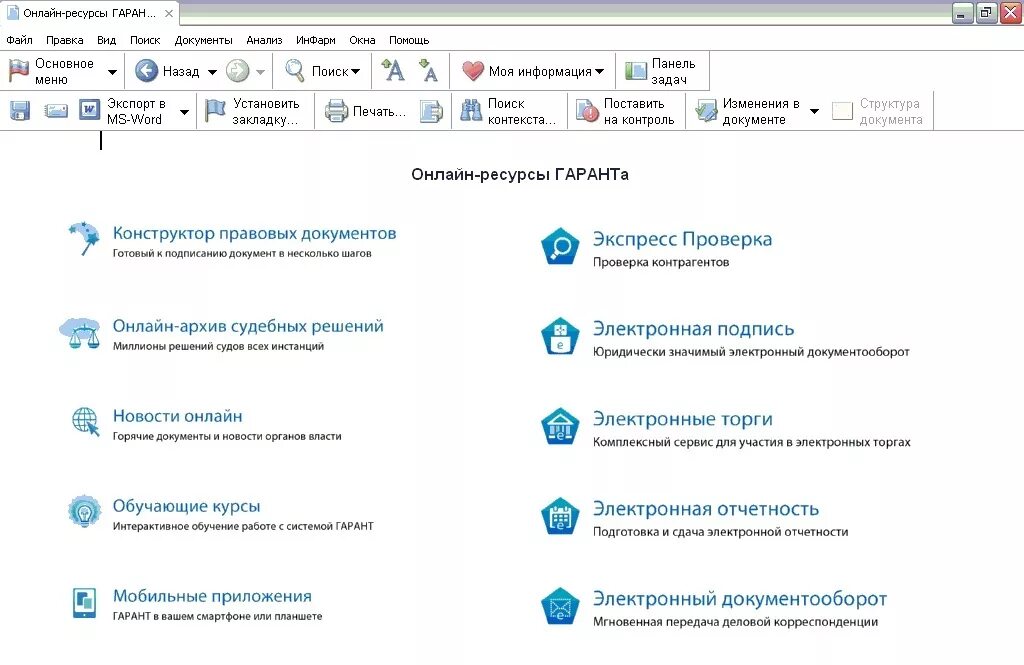1024x665 pixels.
Task: Click the Электронные торги pentagon icon
Action: click(x=560, y=427)
